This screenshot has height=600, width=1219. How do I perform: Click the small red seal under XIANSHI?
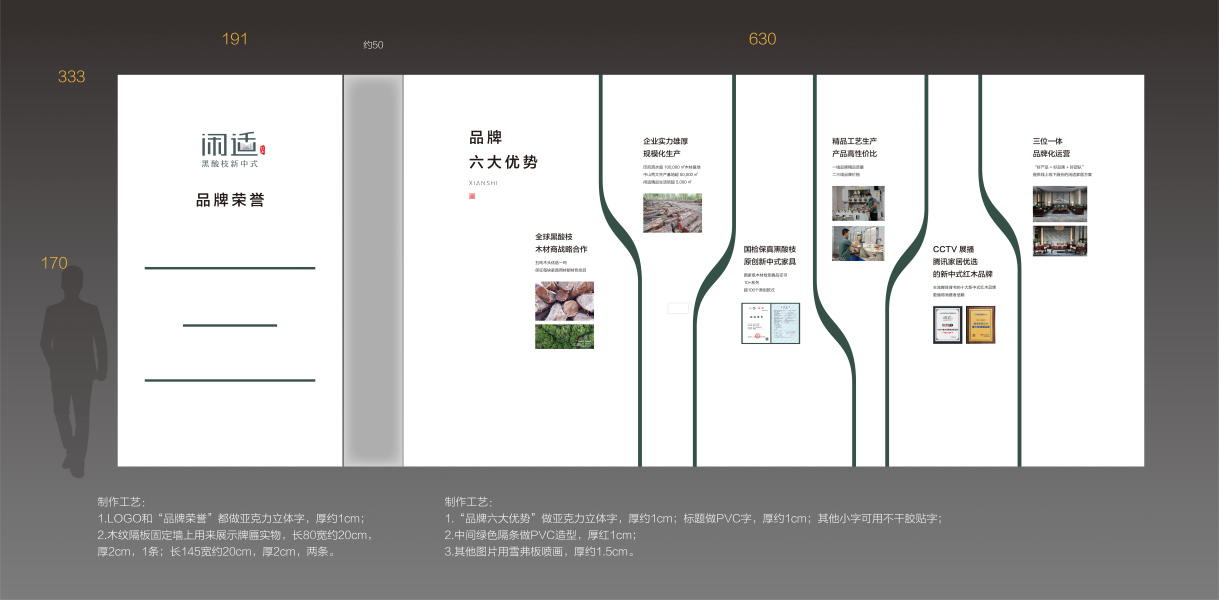pos(472,196)
